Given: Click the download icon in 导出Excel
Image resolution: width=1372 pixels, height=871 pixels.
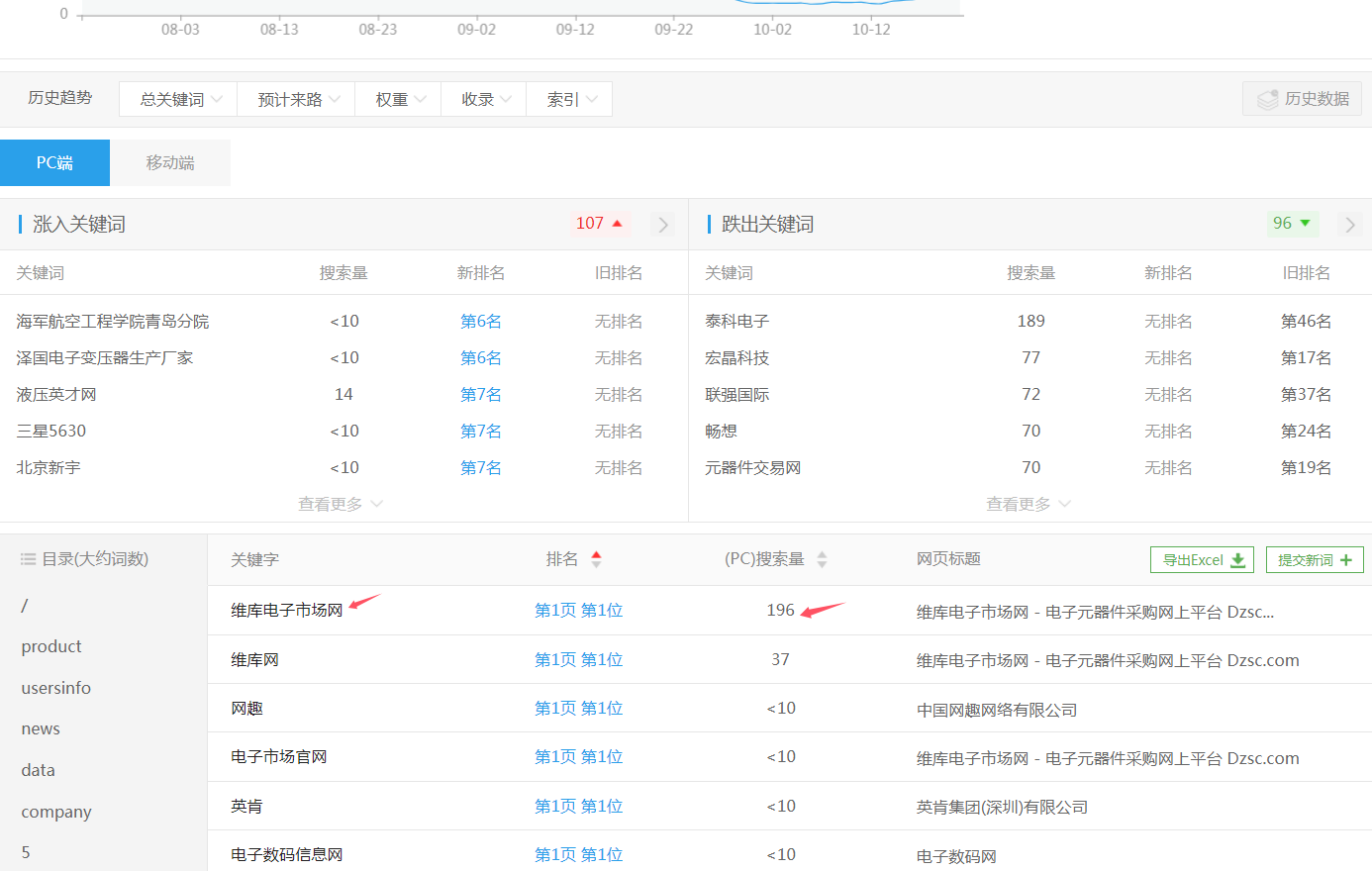Looking at the screenshot, I should tap(1237, 560).
